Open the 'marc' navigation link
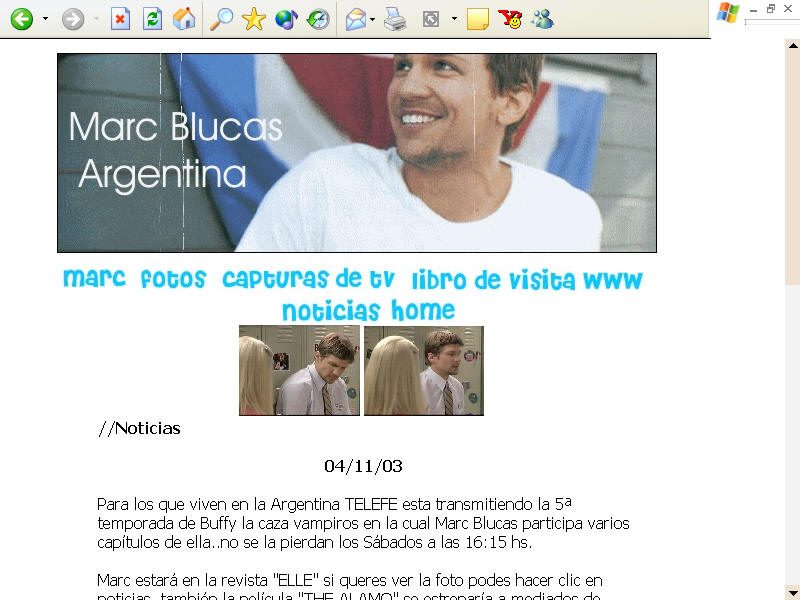 (x=94, y=279)
